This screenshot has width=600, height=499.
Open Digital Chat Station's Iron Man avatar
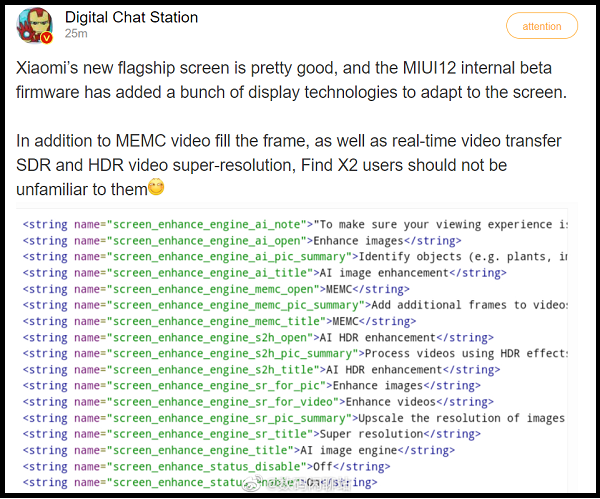[34, 25]
